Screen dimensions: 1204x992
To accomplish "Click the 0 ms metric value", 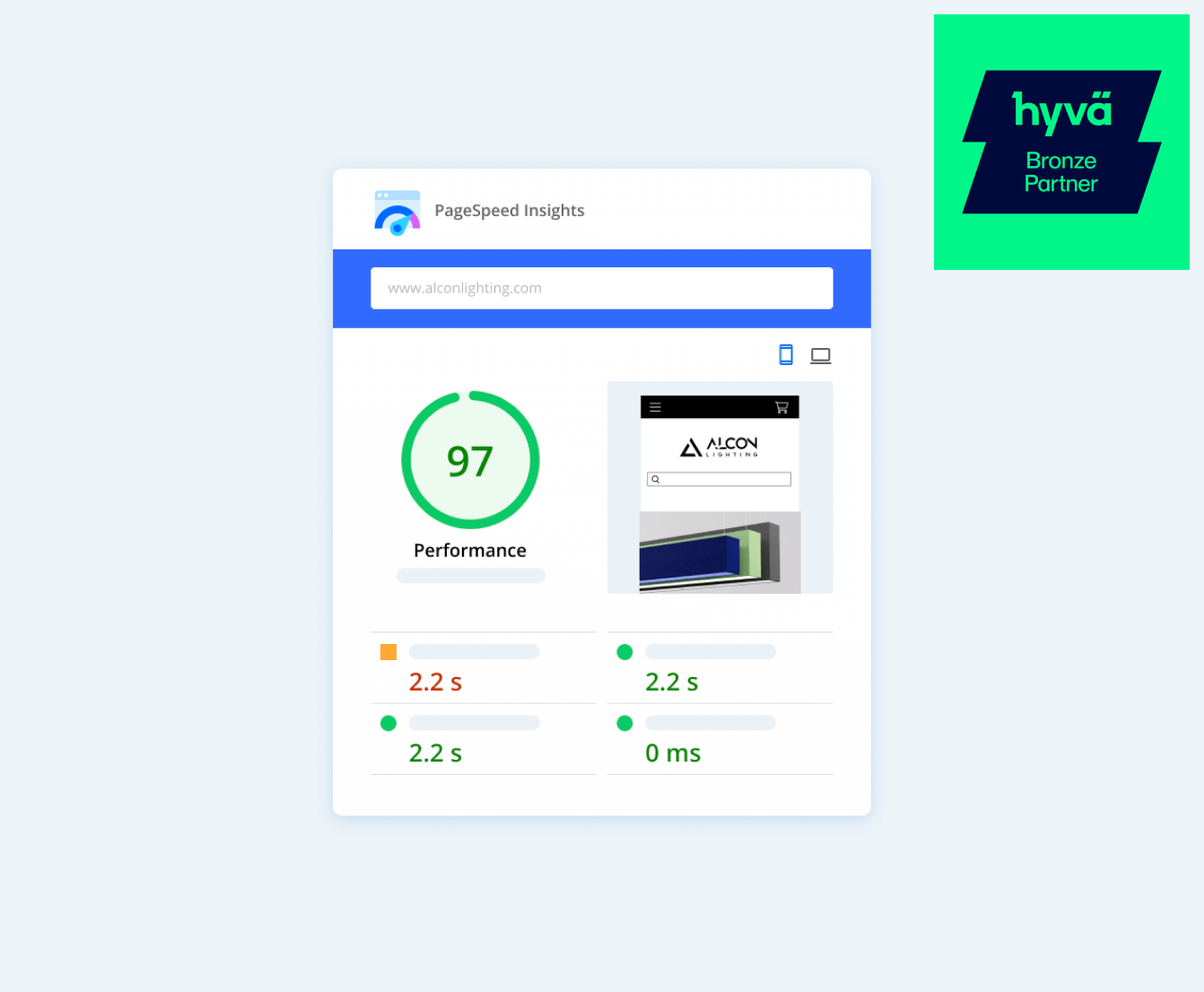I will (x=673, y=753).
